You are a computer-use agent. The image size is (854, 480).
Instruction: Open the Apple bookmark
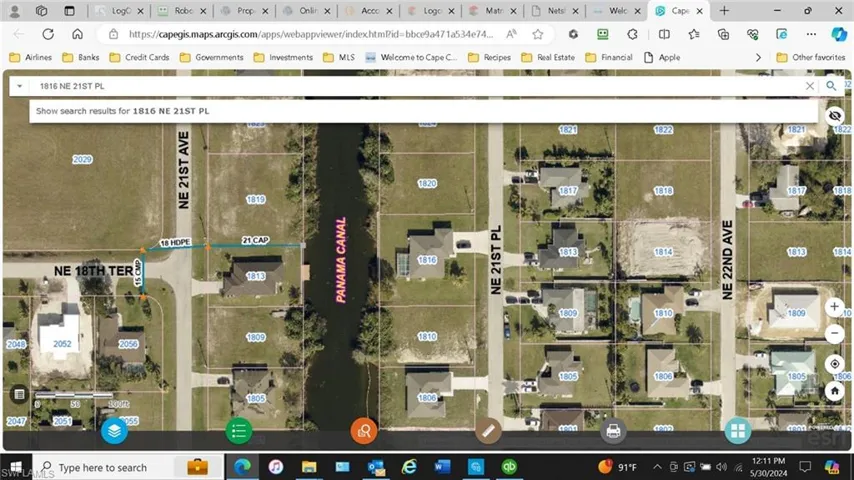pyautogui.click(x=662, y=57)
